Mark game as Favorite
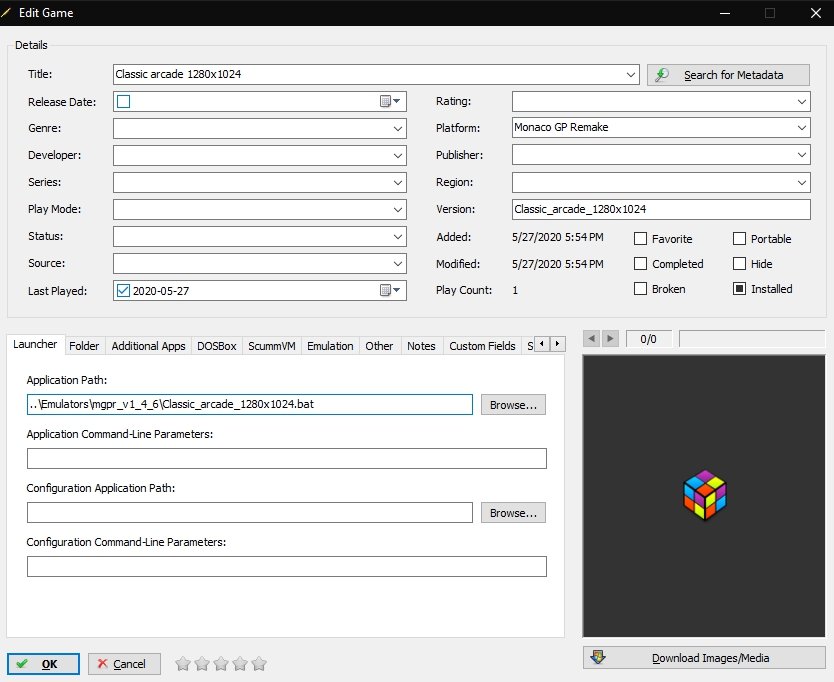The image size is (834, 682). point(640,238)
